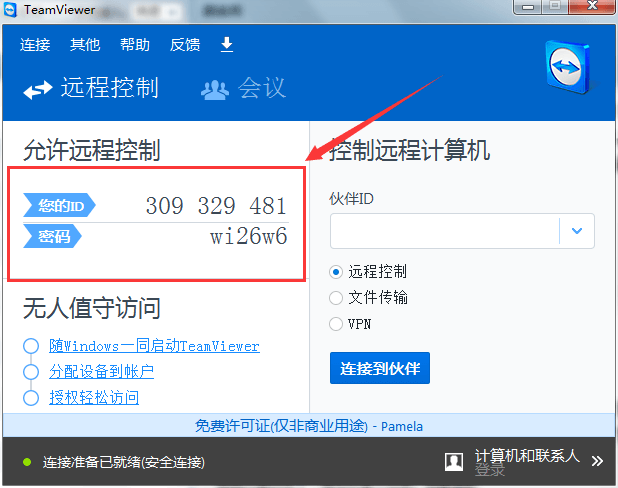
Task: Open the 分配设备到帐户 link
Action: (101, 372)
